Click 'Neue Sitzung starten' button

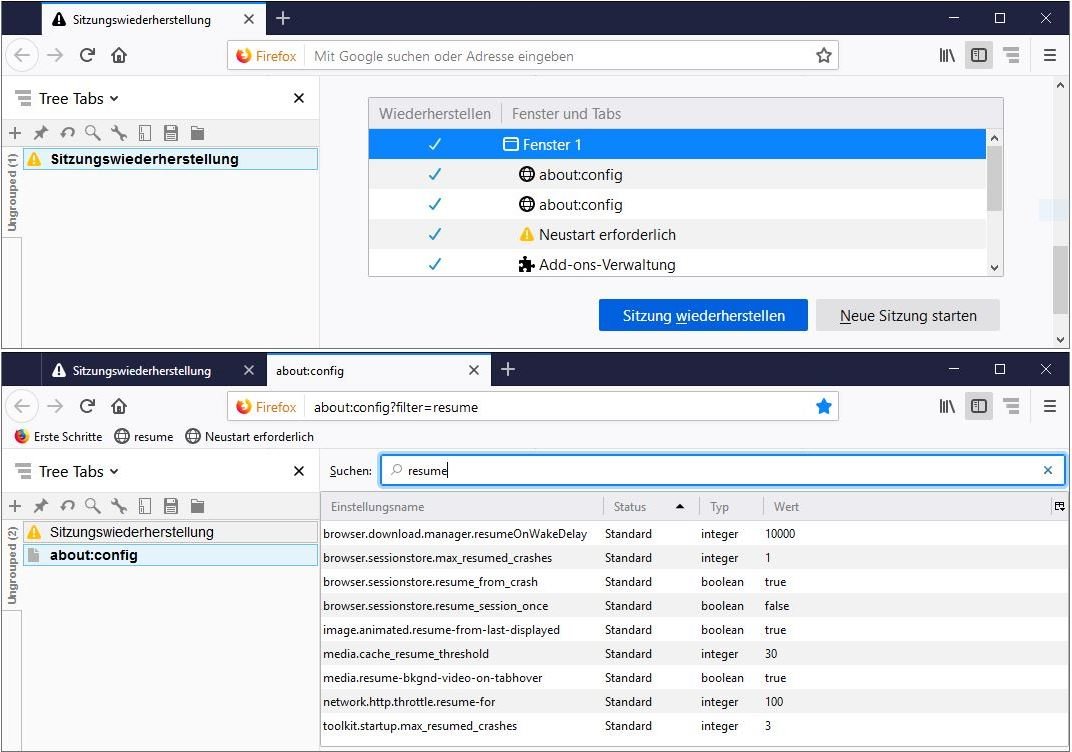click(x=907, y=316)
